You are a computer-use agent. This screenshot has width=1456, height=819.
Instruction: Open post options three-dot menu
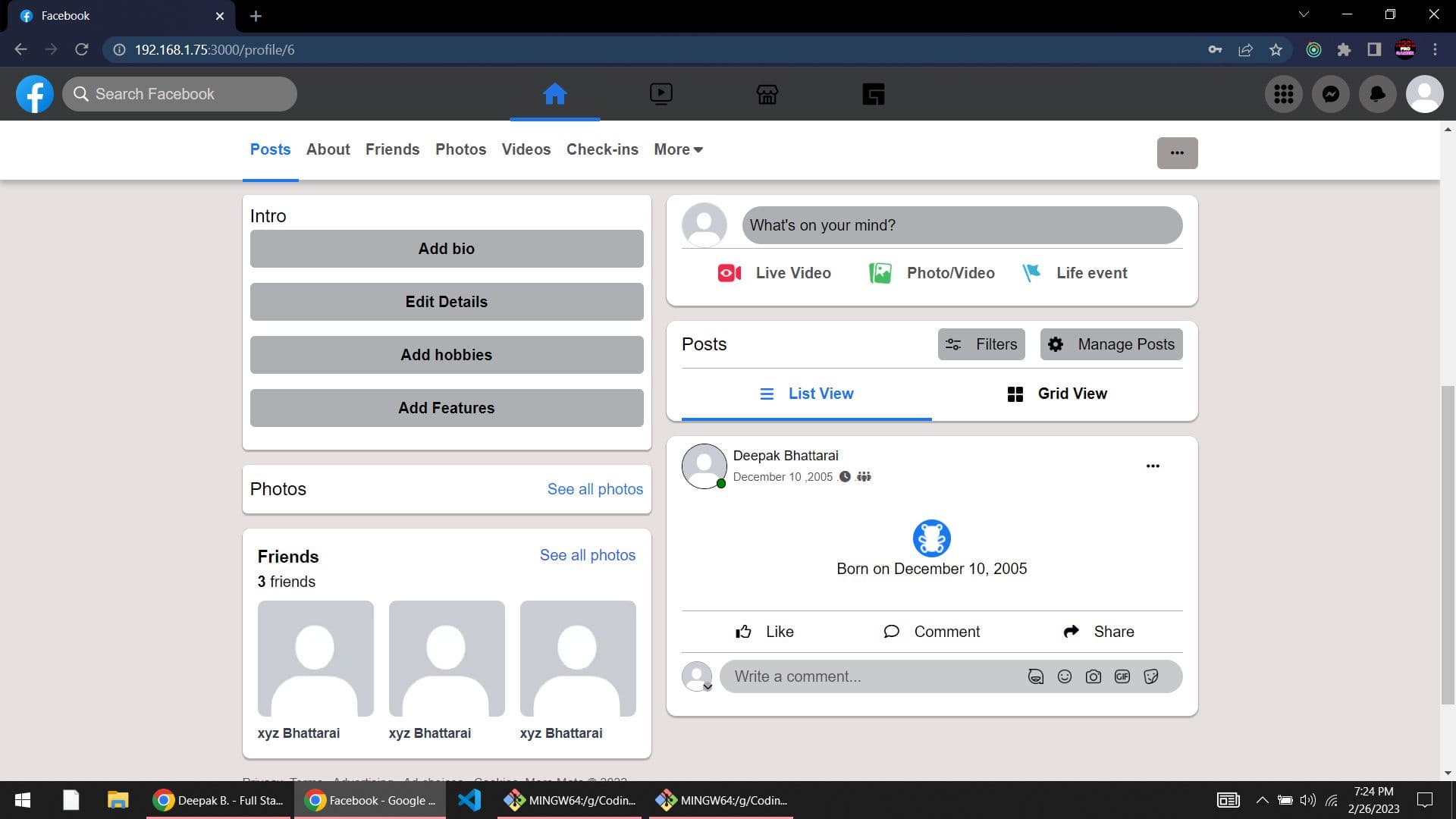(1153, 466)
